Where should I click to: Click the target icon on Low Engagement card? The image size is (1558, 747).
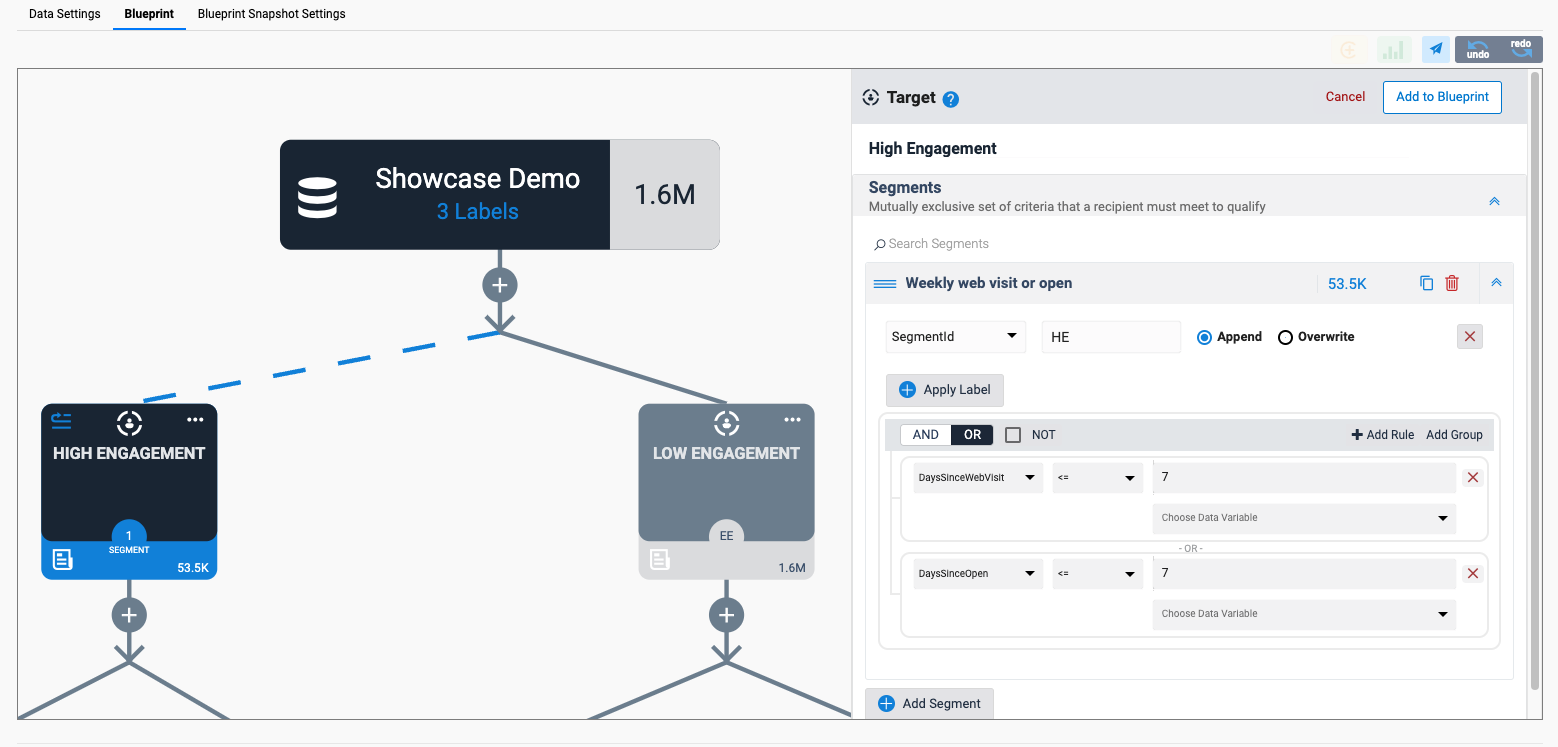[726, 422]
